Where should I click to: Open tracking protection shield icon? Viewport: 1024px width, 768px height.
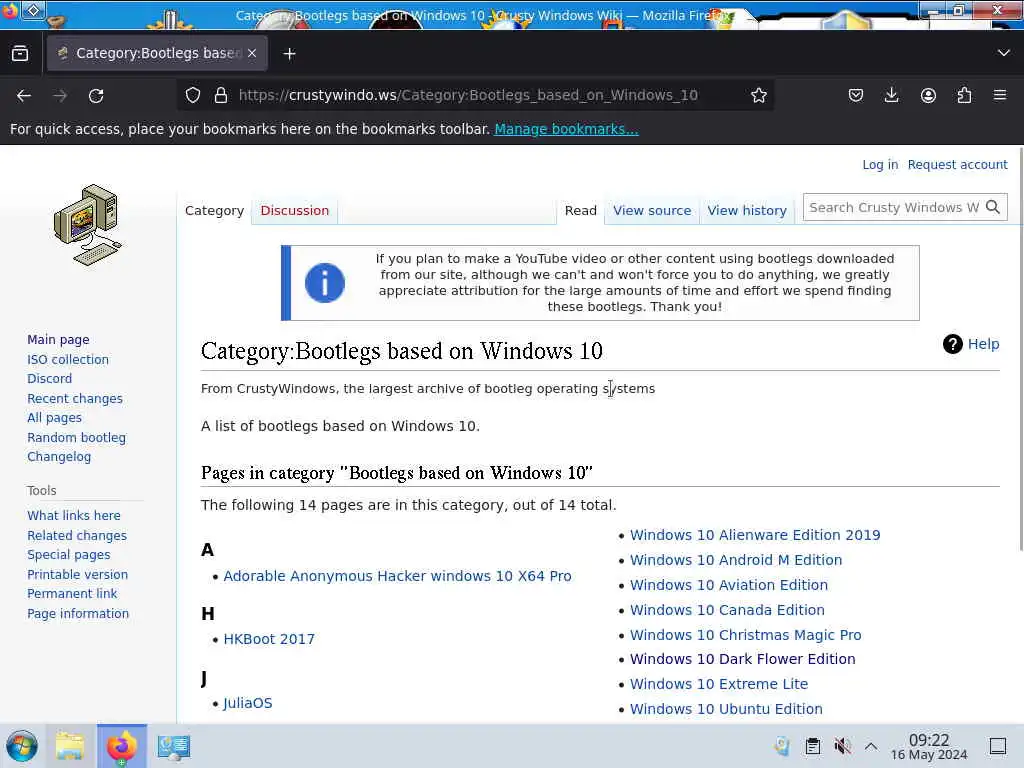[193, 95]
